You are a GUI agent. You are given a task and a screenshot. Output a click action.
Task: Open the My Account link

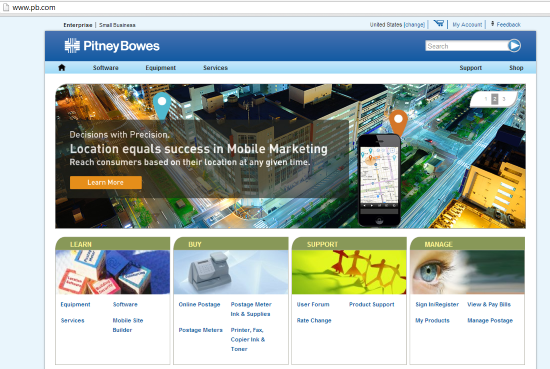pos(467,25)
